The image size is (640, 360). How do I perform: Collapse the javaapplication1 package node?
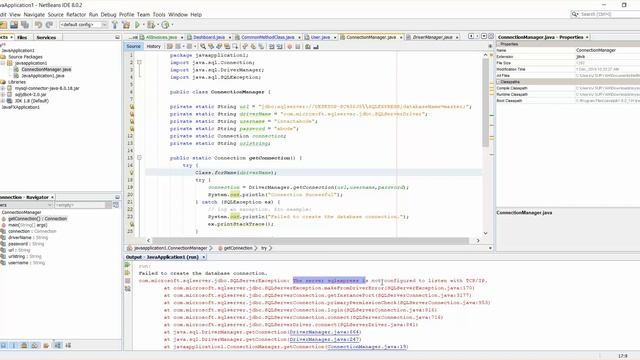pos(3,63)
